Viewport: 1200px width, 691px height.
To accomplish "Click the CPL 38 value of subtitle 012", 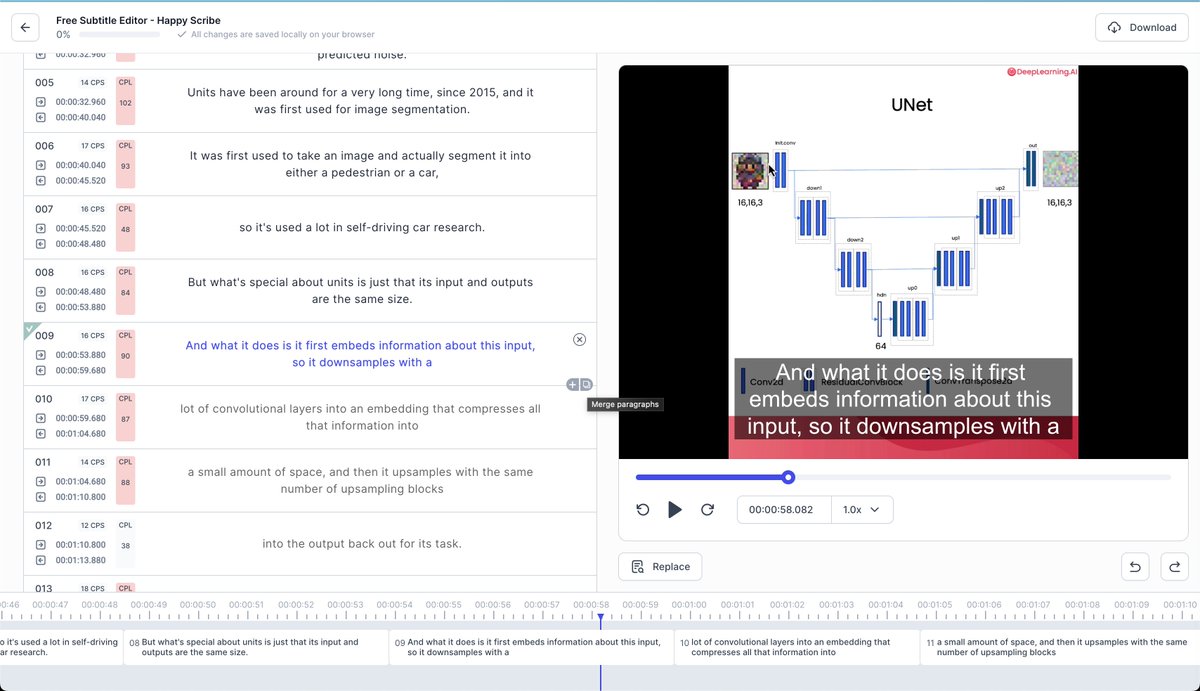I will click(125, 546).
